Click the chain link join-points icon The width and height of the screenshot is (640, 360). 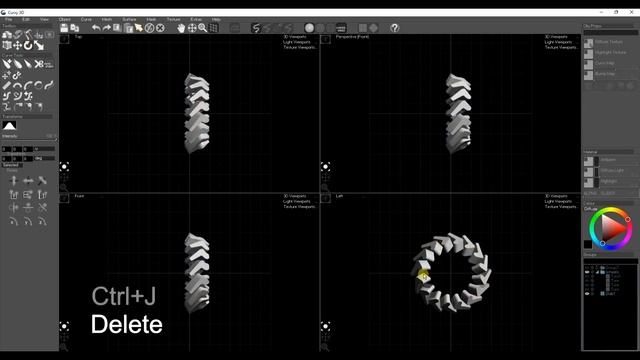coord(17,75)
